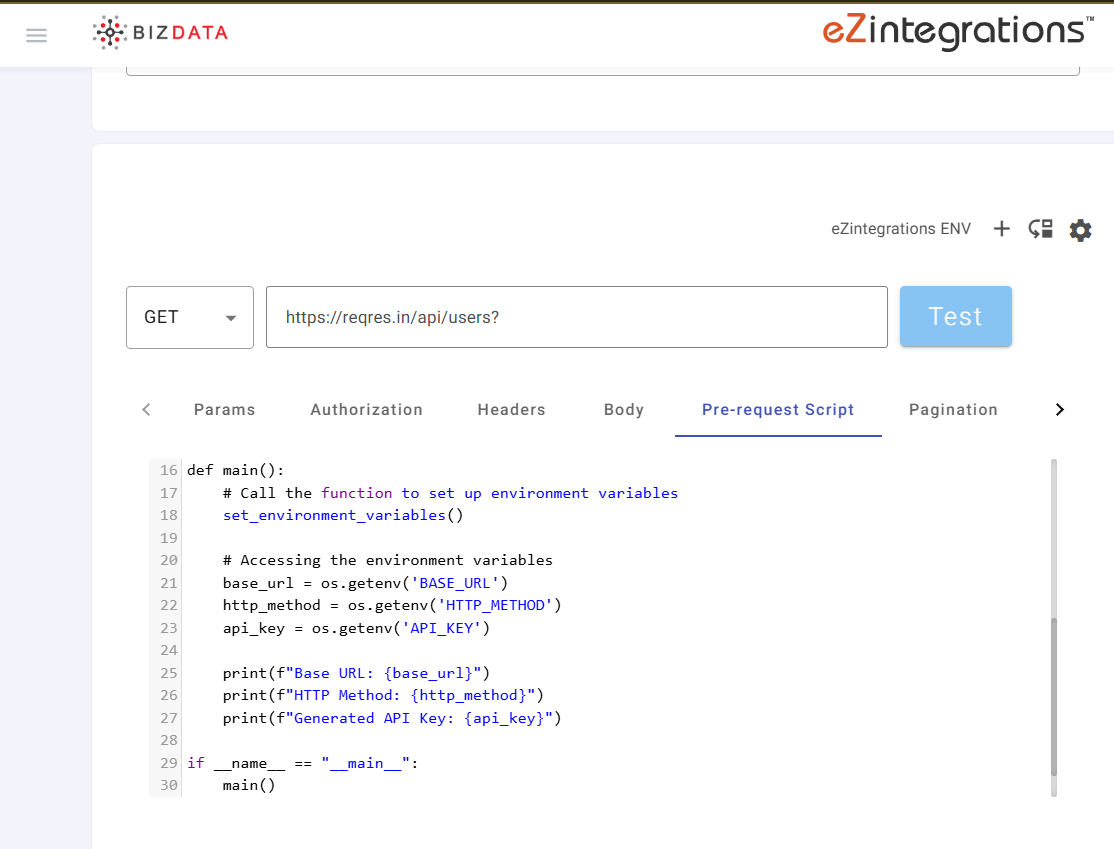This screenshot has height=849, width=1114.
Task: Click the eZintegrations ENV label
Action: [x=900, y=228]
